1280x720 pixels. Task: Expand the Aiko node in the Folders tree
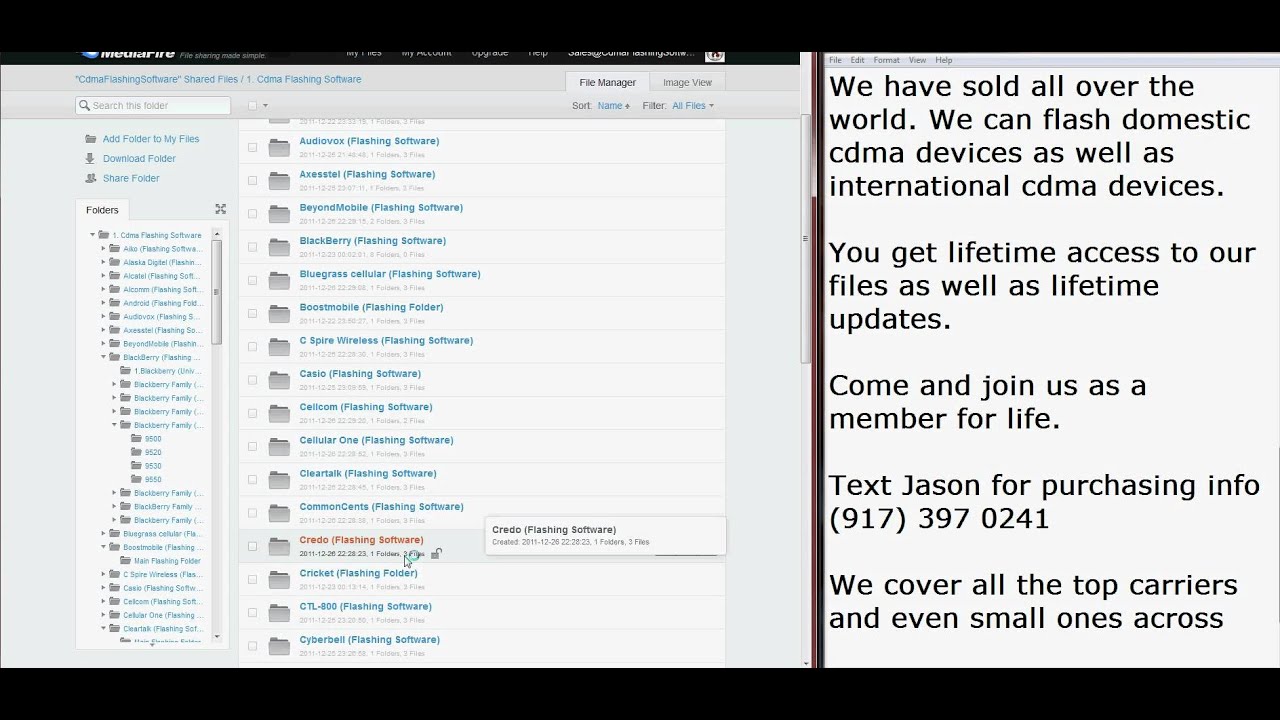tap(103, 249)
